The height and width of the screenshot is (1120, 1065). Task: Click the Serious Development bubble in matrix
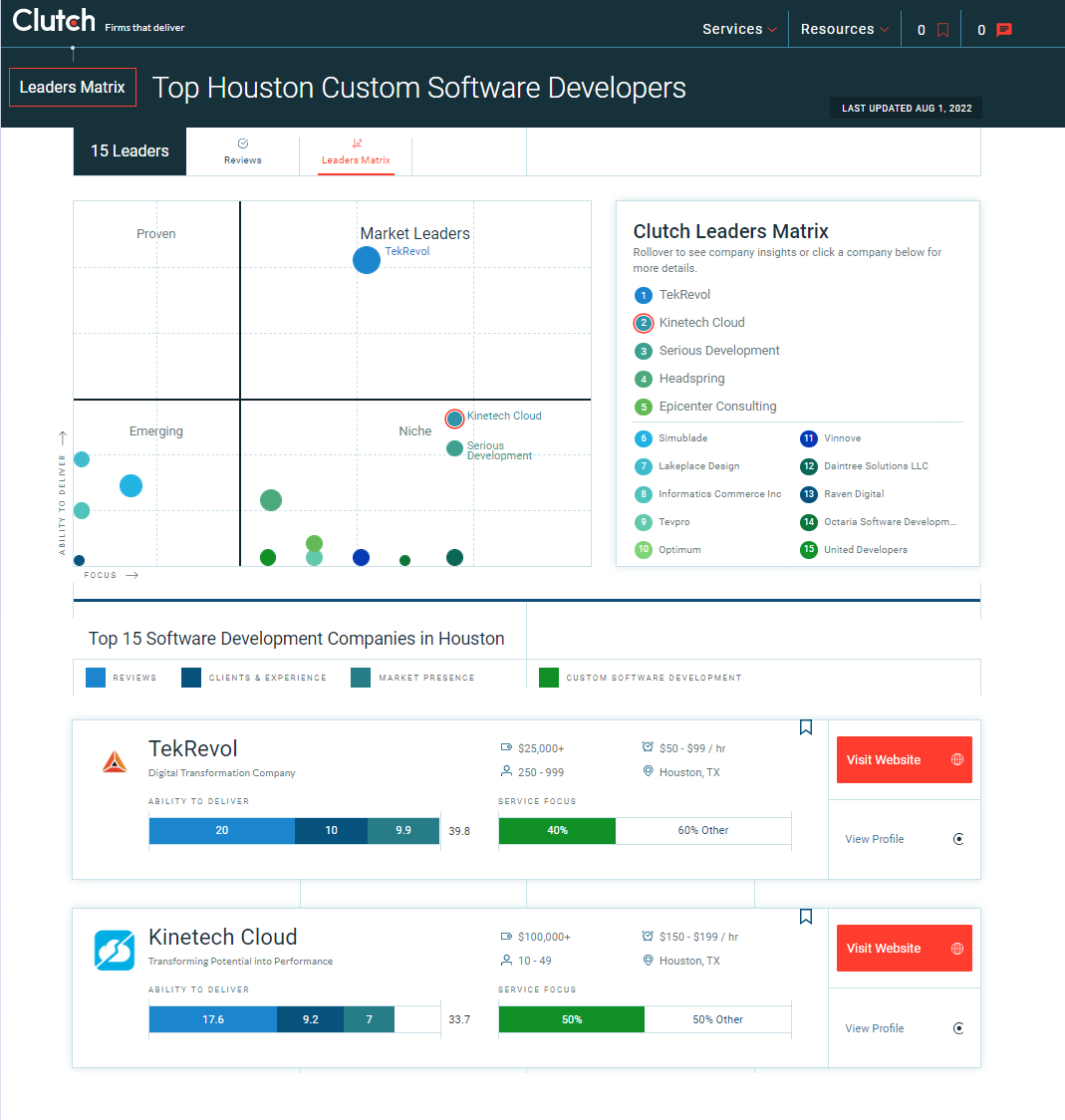[454, 448]
